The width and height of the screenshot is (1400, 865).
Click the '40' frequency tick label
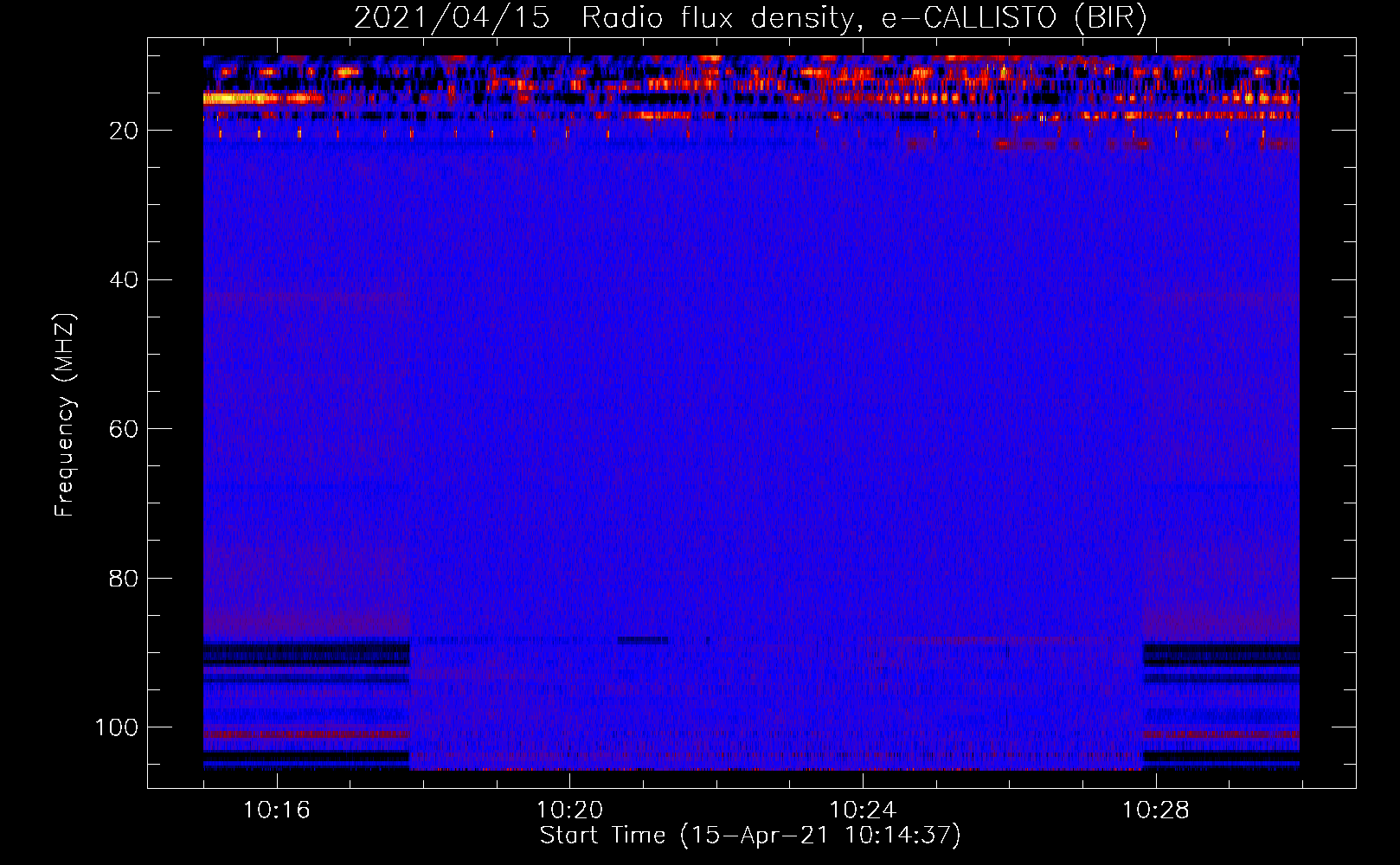124,280
